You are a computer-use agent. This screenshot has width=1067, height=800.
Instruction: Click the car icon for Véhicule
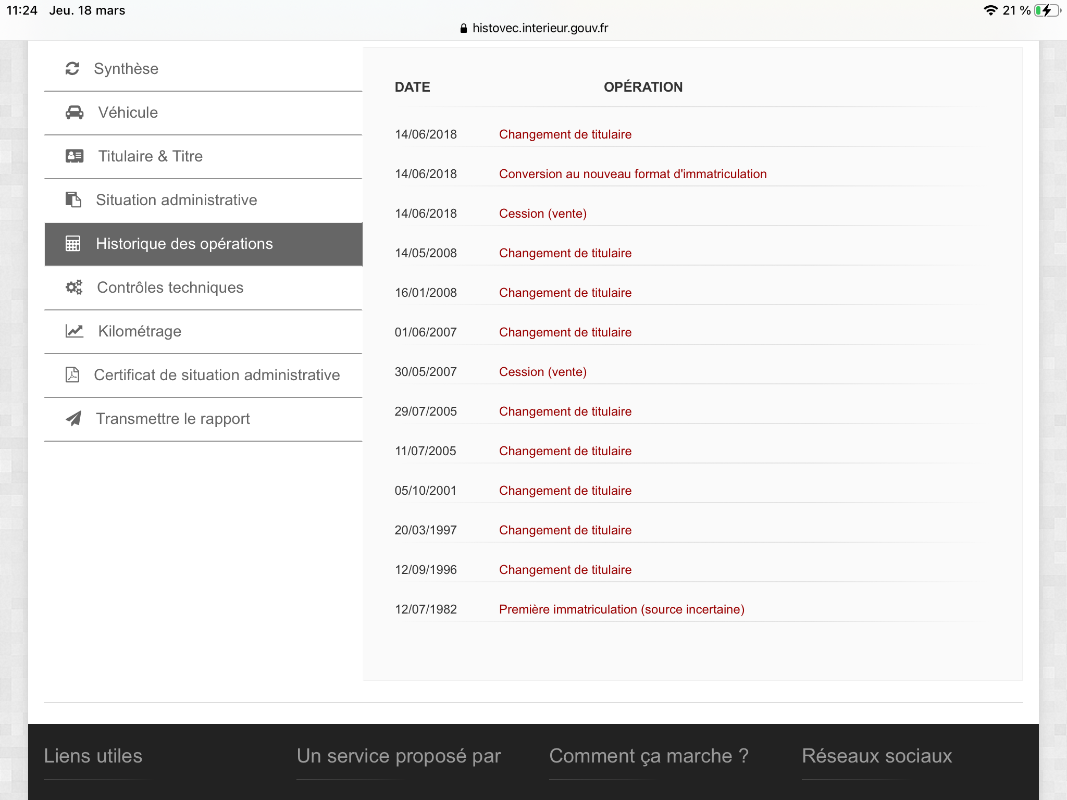(x=74, y=113)
